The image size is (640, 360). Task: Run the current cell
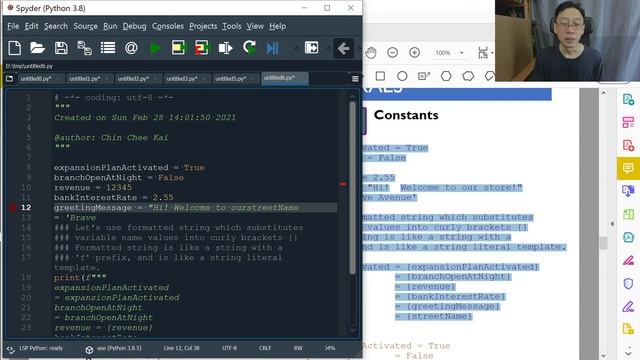tap(178, 48)
